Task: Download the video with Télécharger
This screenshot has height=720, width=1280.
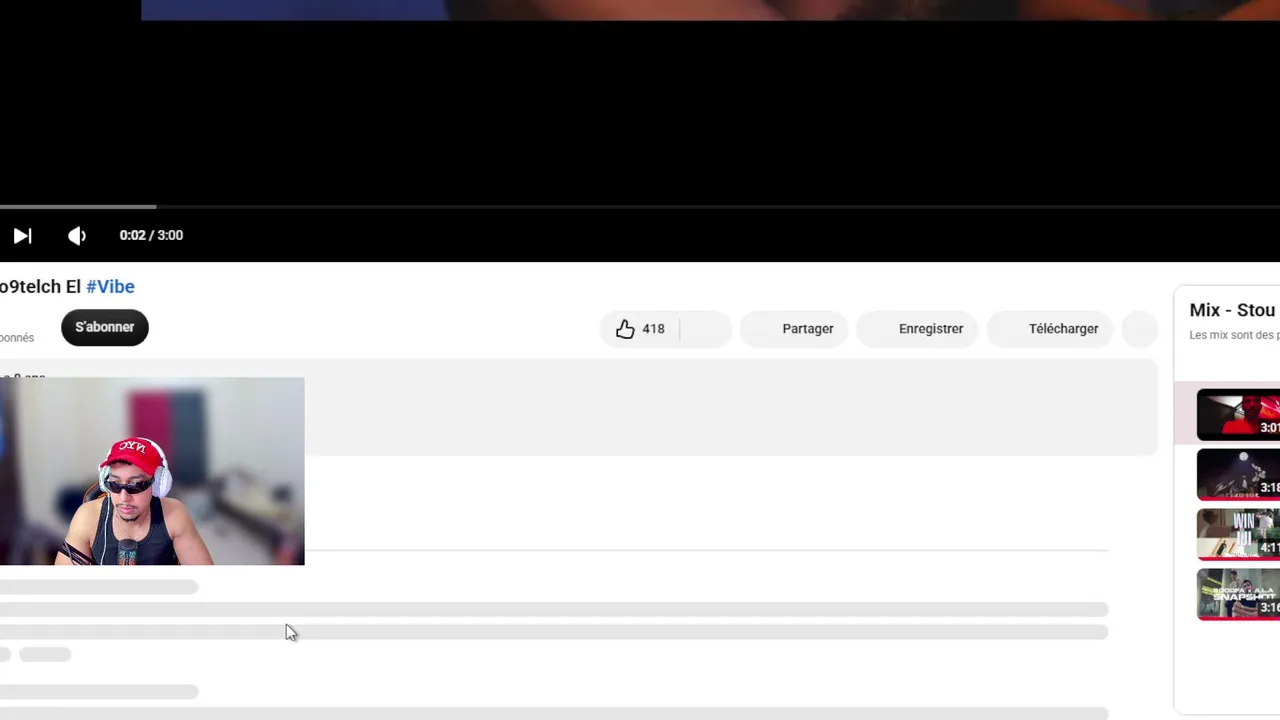Action: [x=1050, y=329]
